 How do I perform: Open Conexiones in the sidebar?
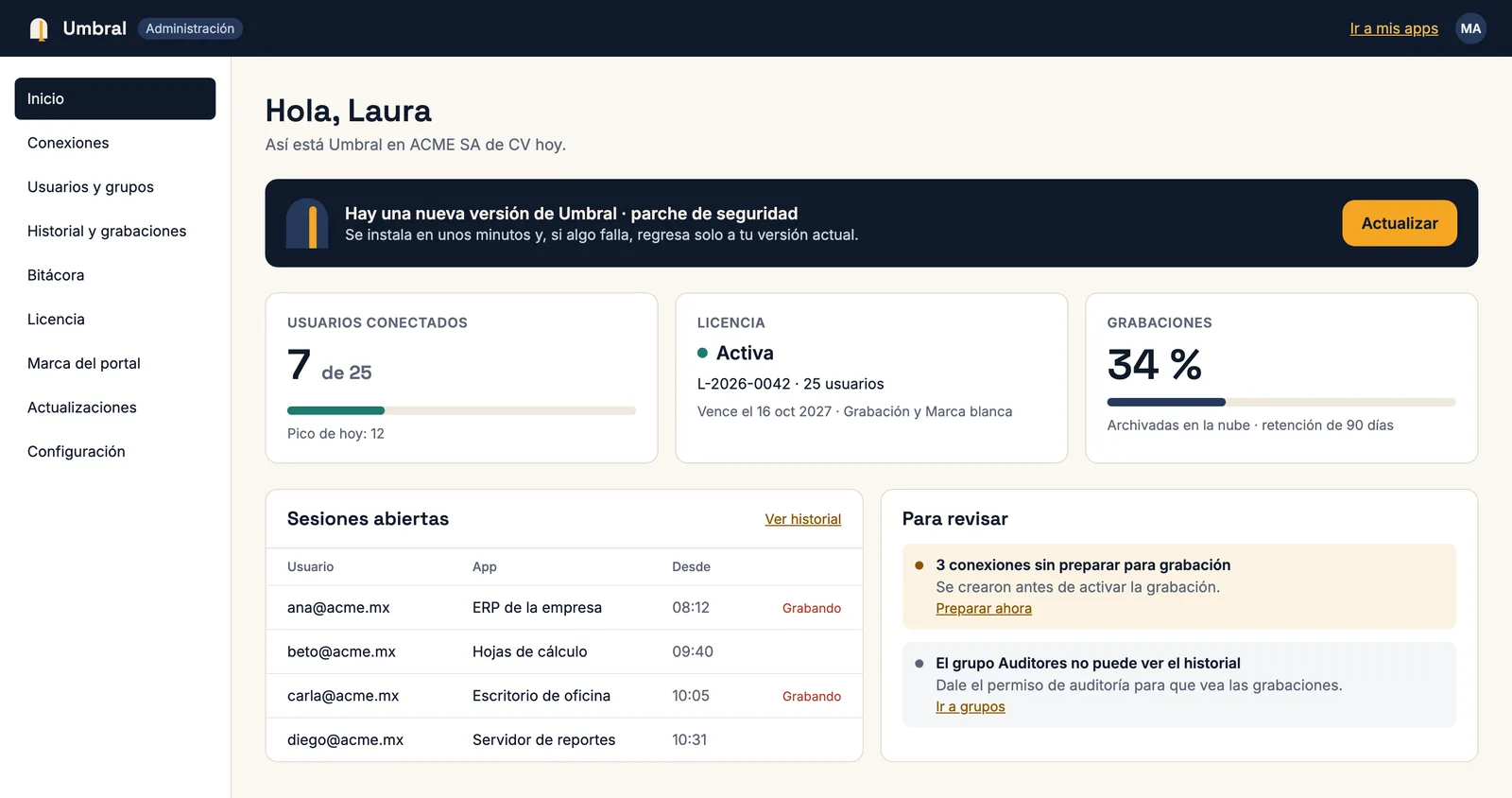[115, 143]
